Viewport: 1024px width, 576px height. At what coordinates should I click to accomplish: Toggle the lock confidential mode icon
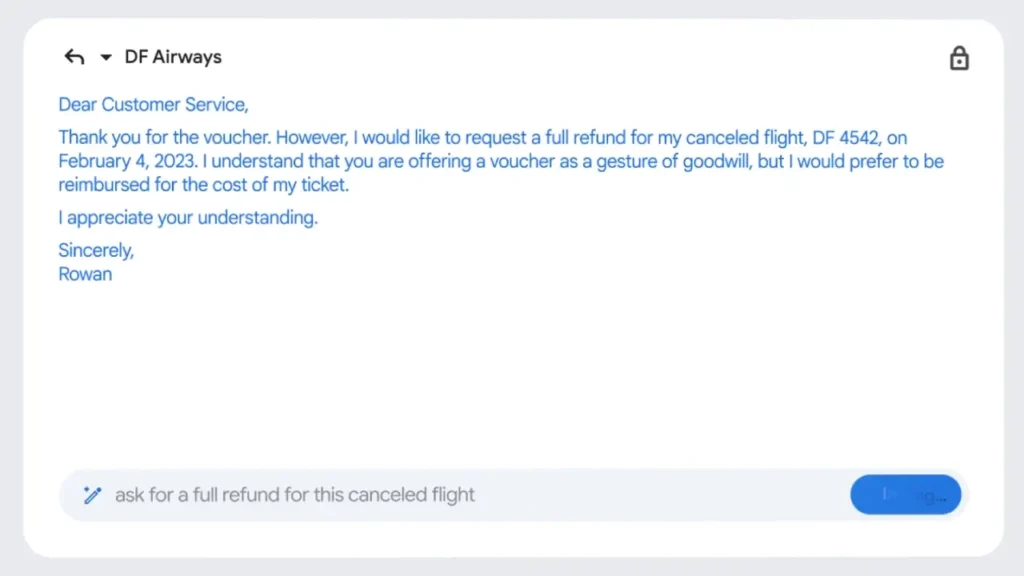(959, 58)
